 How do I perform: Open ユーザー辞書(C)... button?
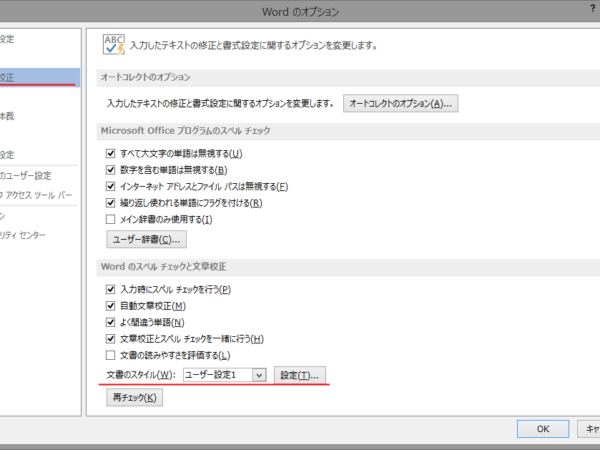click(146, 240)
